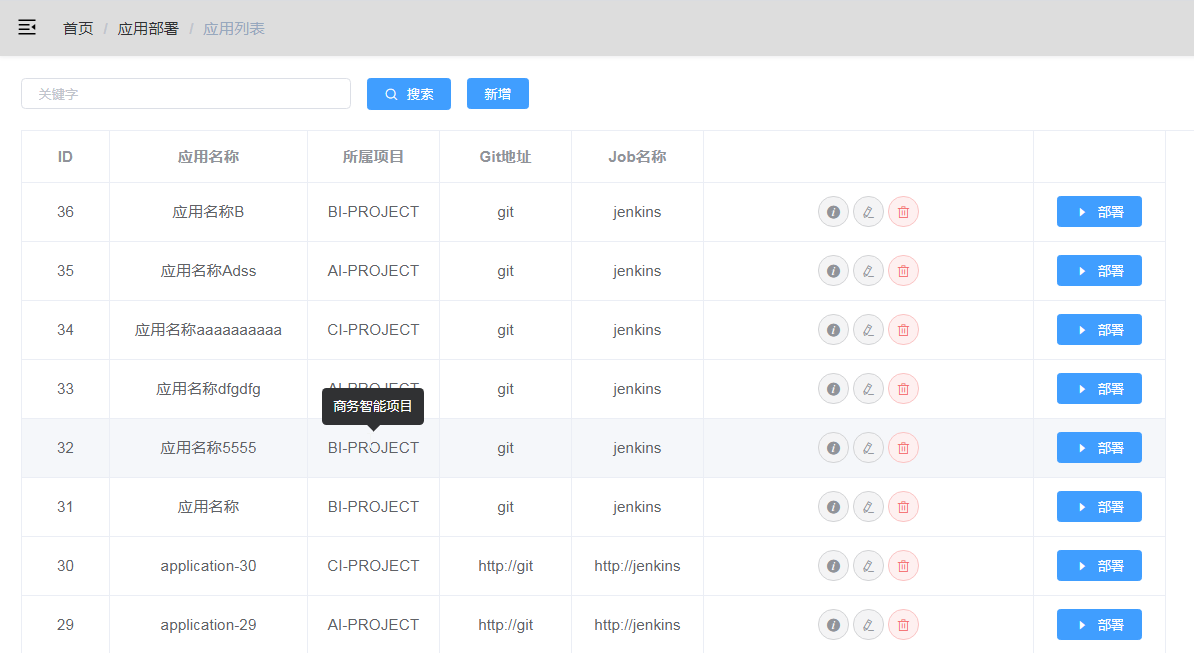Select 应用列表 breadcrumb

pos(234,29)
